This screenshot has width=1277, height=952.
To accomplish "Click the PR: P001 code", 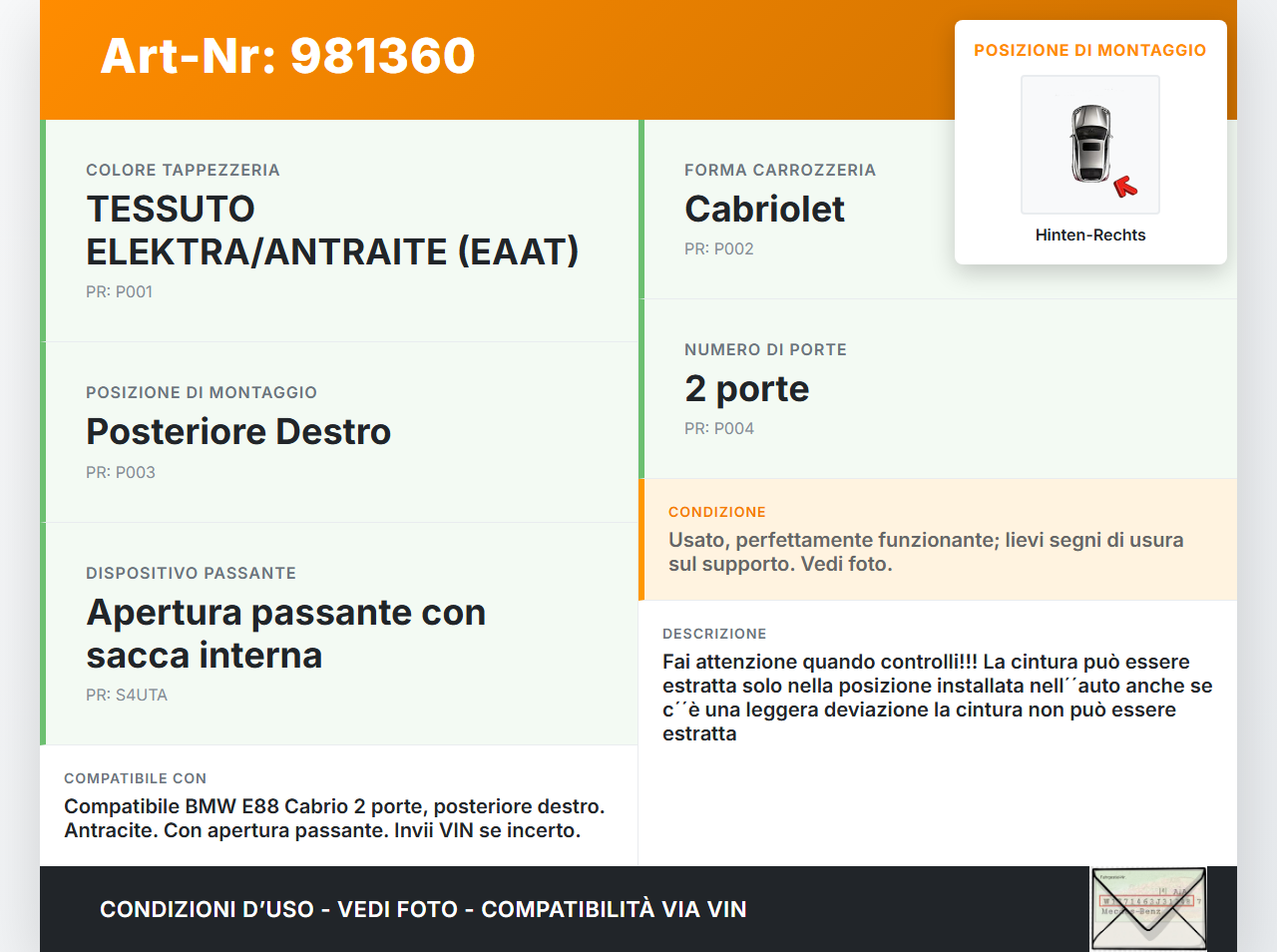I will (119, 292).
